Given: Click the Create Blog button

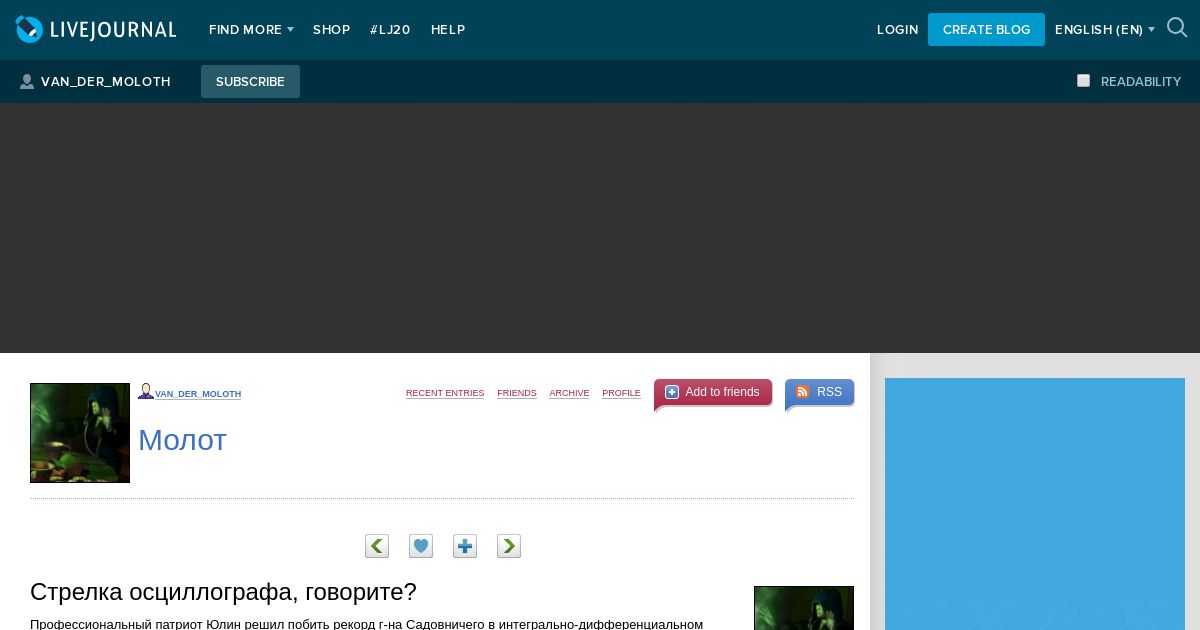Looking at the screenshot, I should click(986, 30).
